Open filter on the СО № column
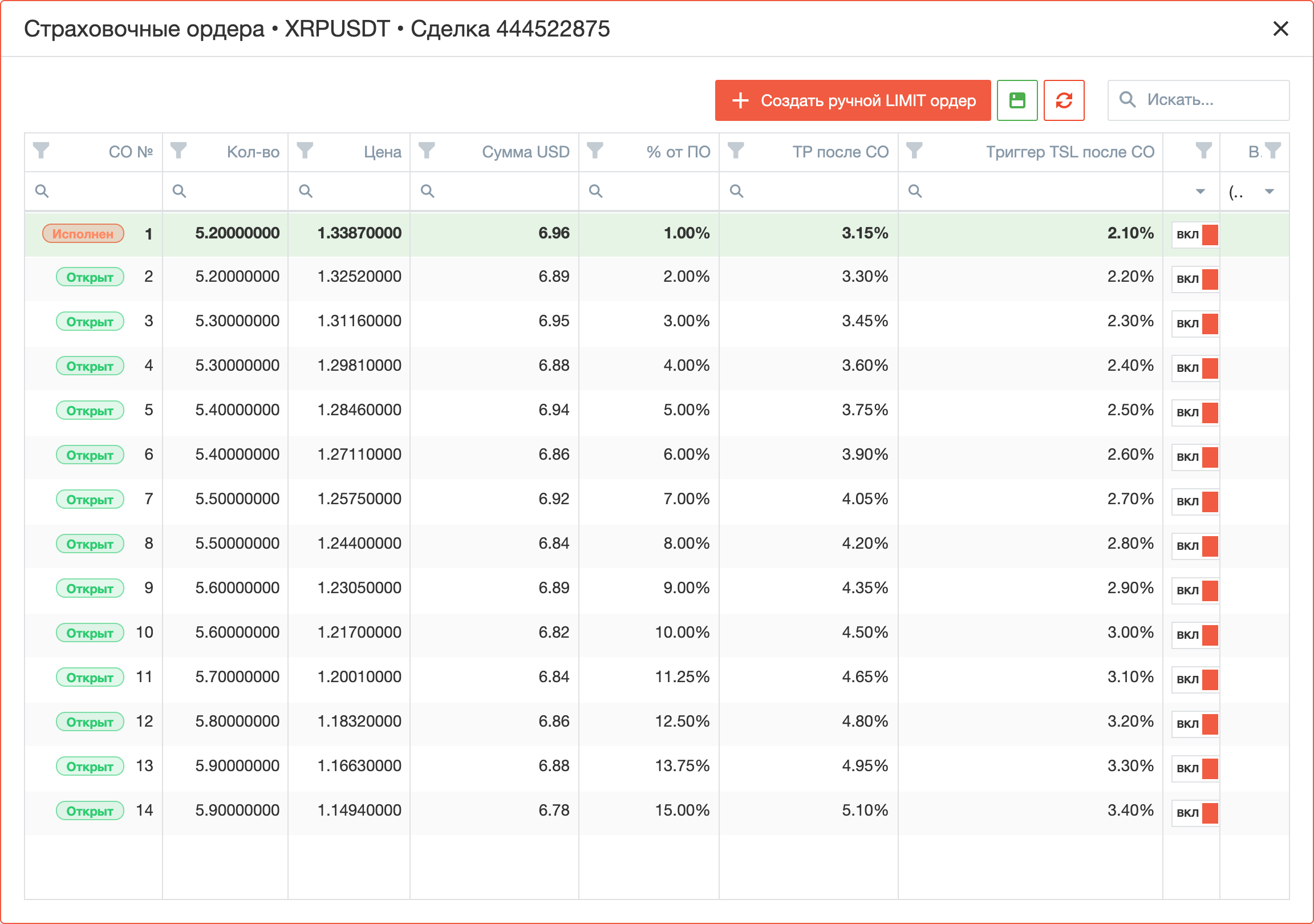The height and width of the screenshot is (924, 1314). point(41,151)
